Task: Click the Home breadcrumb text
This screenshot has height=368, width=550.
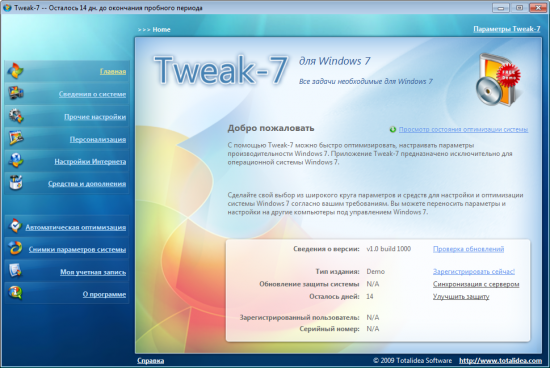Action: pyautogui.click(x=161, y=30)
